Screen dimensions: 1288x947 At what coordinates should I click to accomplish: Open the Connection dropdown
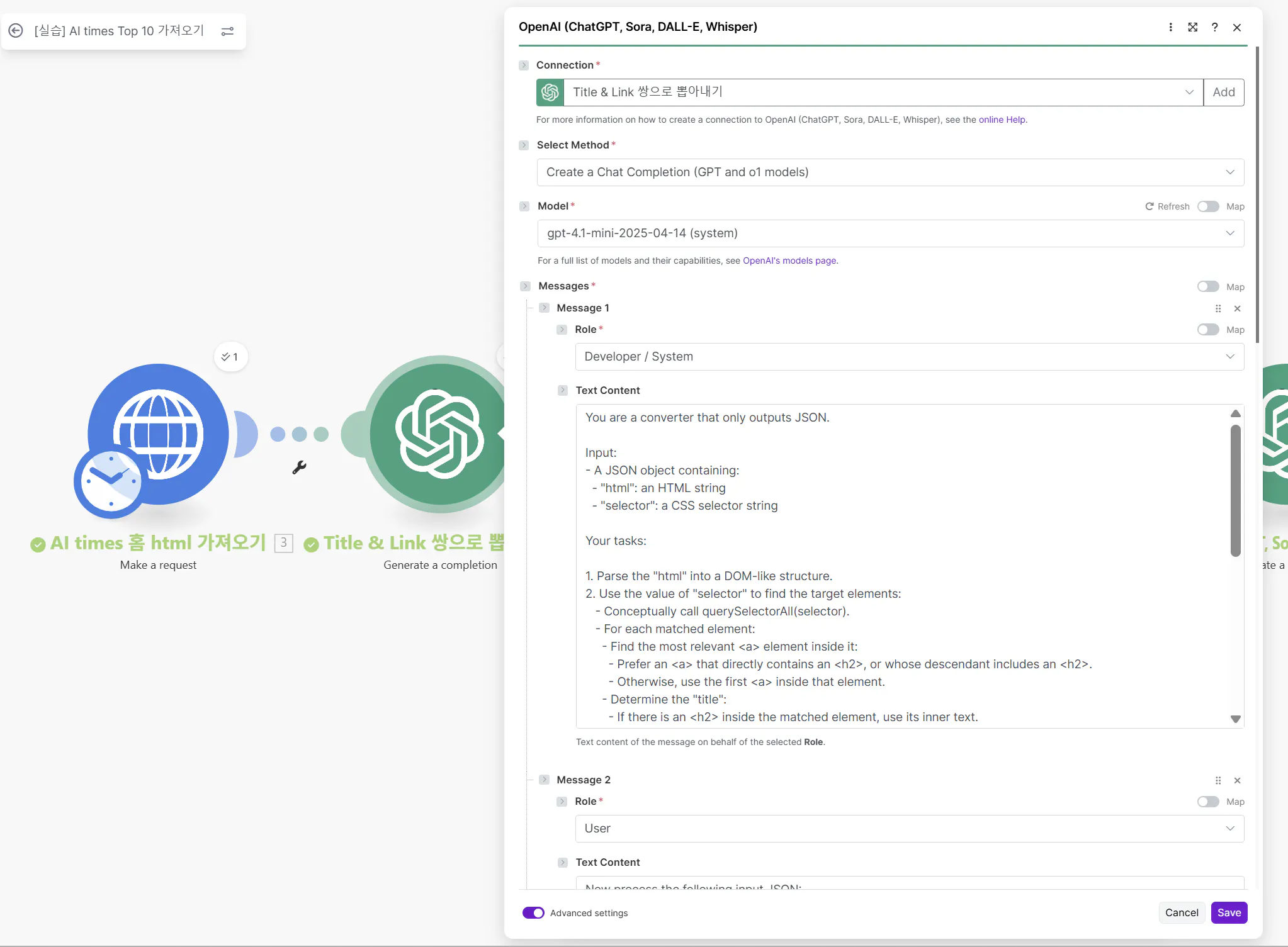pos(883,92)
